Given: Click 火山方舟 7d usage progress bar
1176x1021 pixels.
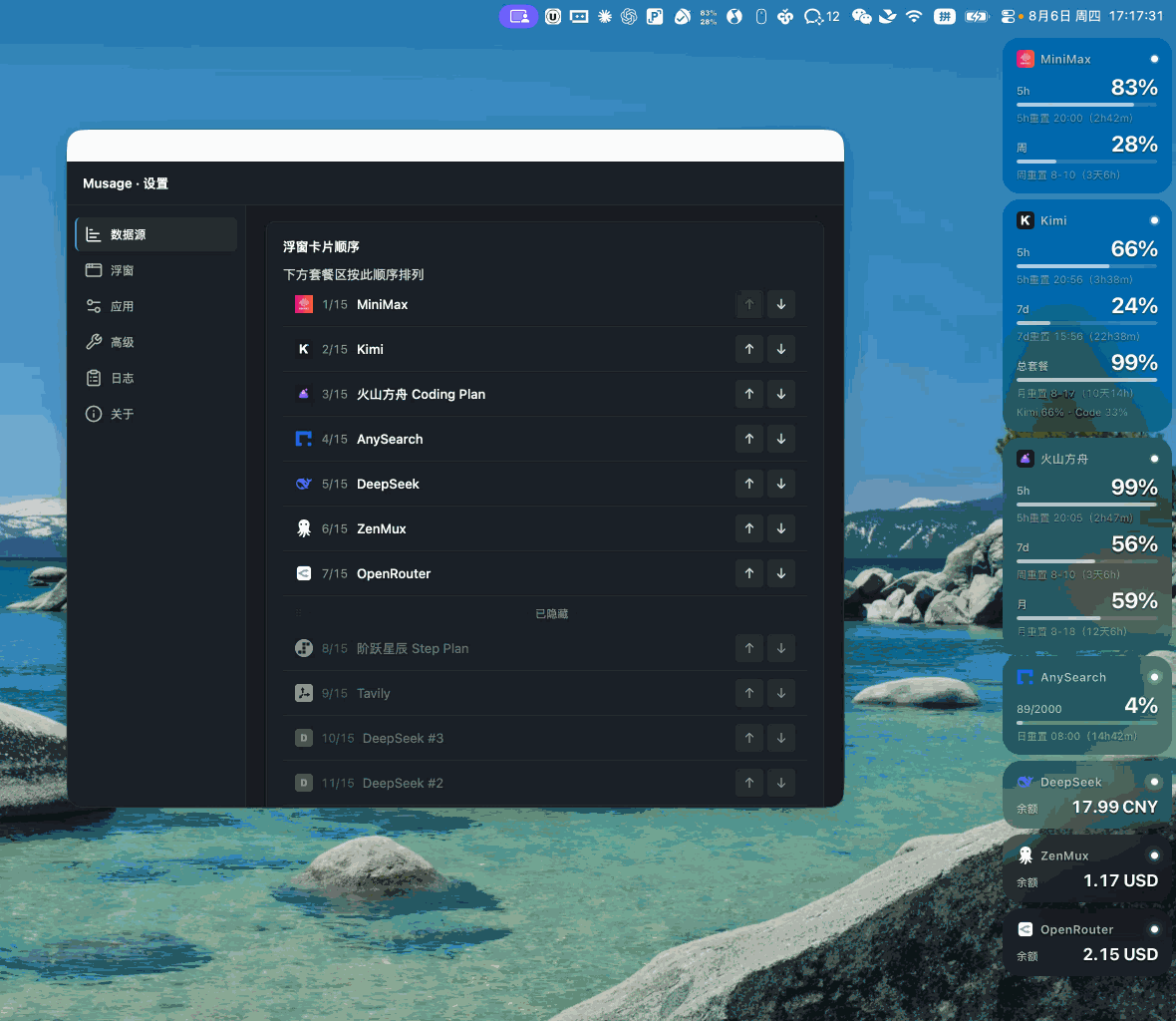Looking at the screenshot, I should [x=1086, y=561].
